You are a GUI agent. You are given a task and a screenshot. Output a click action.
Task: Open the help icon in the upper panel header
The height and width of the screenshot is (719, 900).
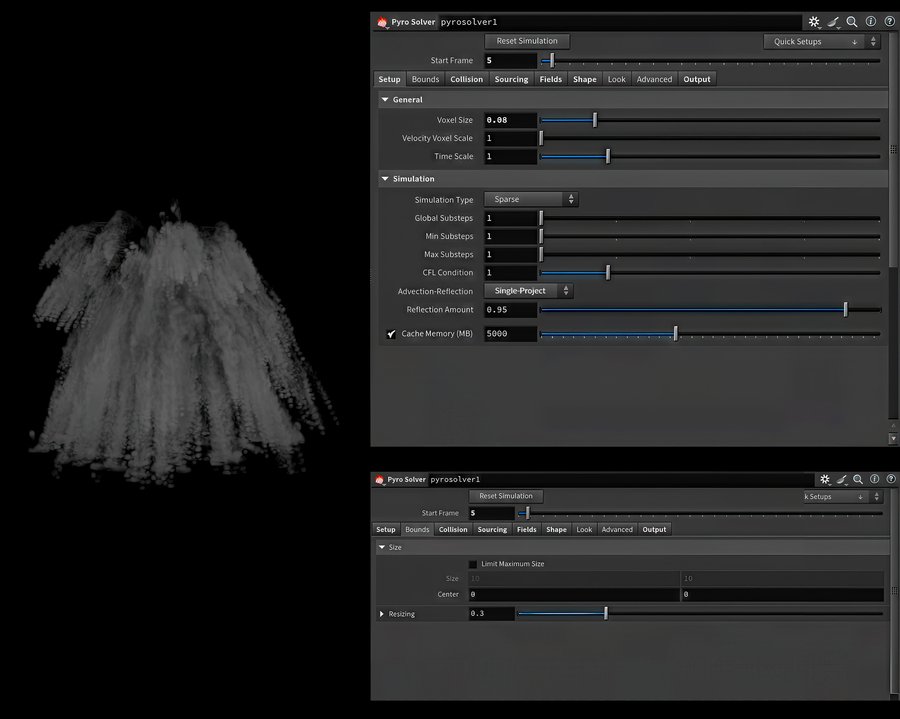pyautogui.click(x=889, y=22)
